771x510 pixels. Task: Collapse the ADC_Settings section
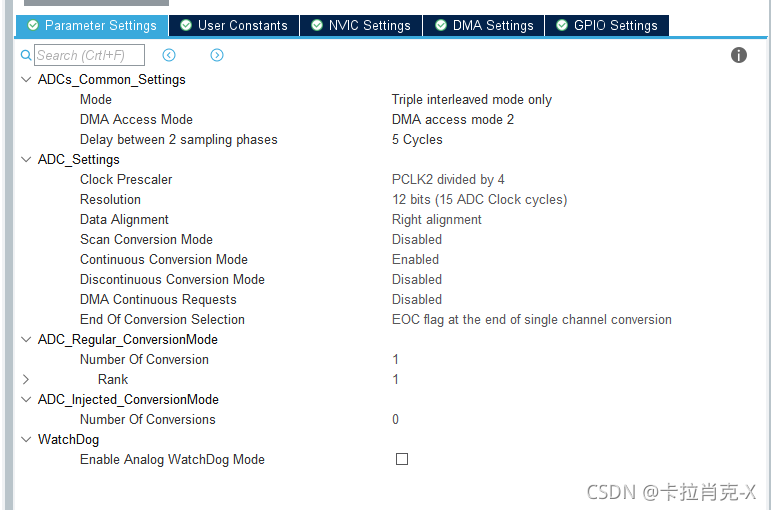[x=26, y=159]
